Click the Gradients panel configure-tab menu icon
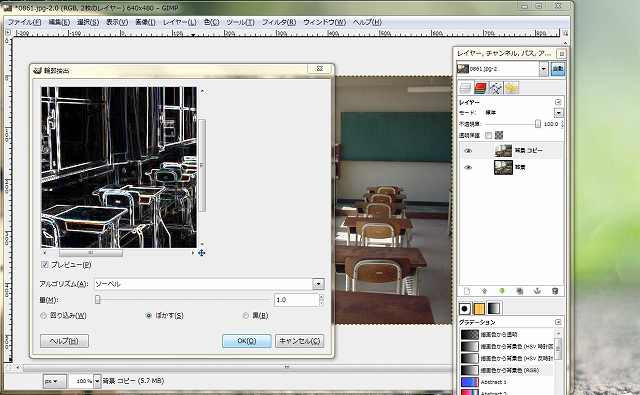Viewport: 640px width, 395px height. [x=558, y=322]
